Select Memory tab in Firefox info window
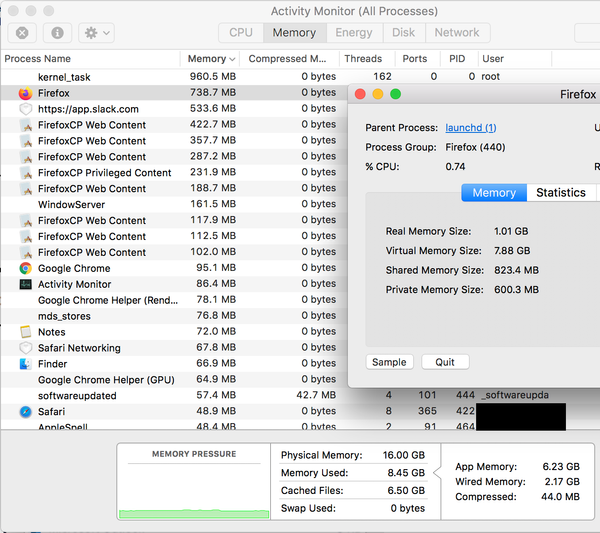 pos(494,192)
